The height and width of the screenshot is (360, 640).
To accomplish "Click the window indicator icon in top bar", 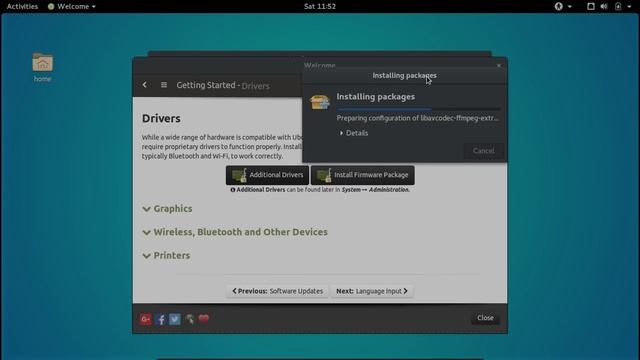I will (590, 6).
